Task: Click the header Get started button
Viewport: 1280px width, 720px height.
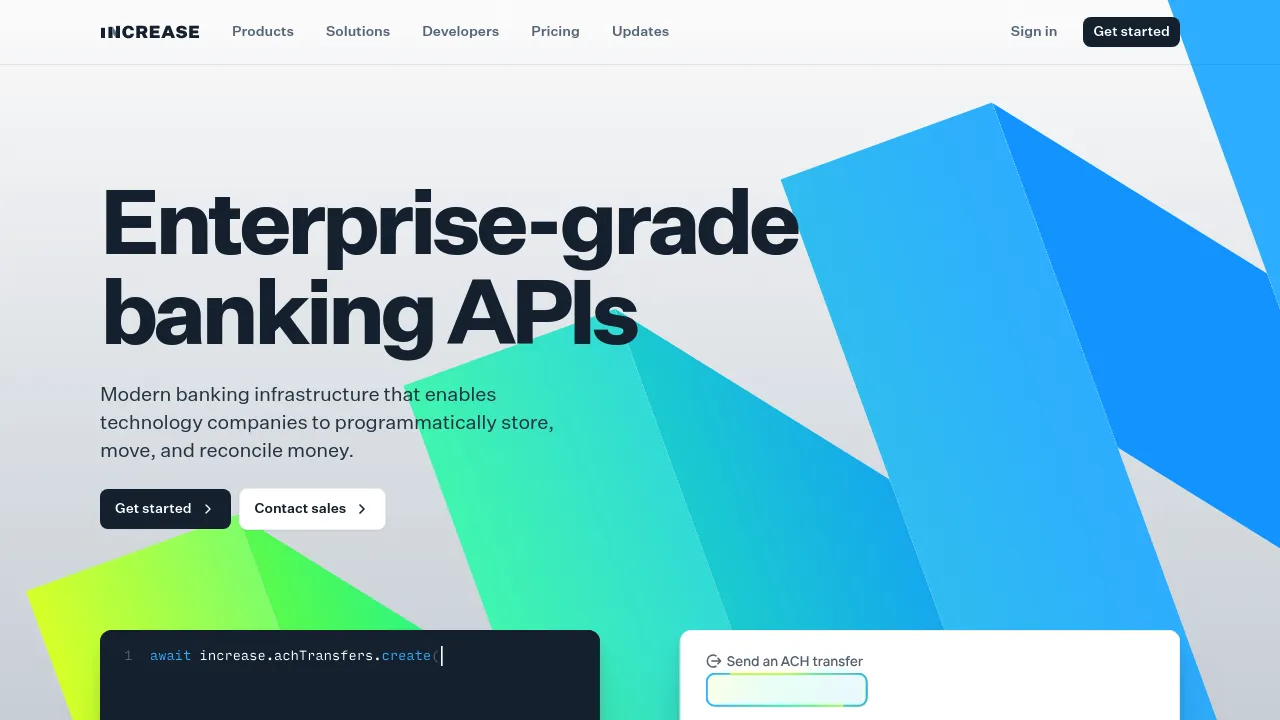Action: [1131, 31]
